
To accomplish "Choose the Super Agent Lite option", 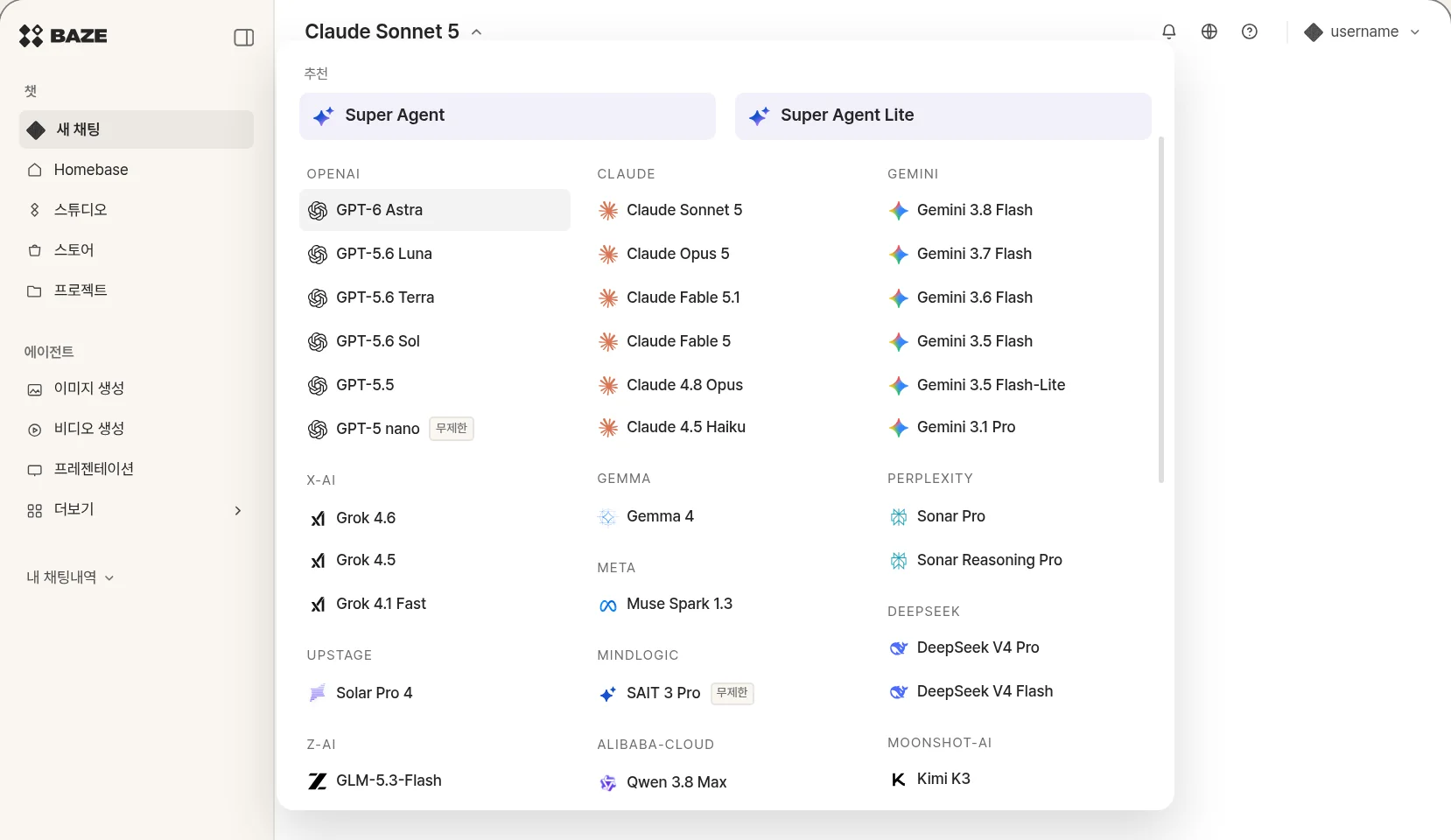I will click(943, 115).
